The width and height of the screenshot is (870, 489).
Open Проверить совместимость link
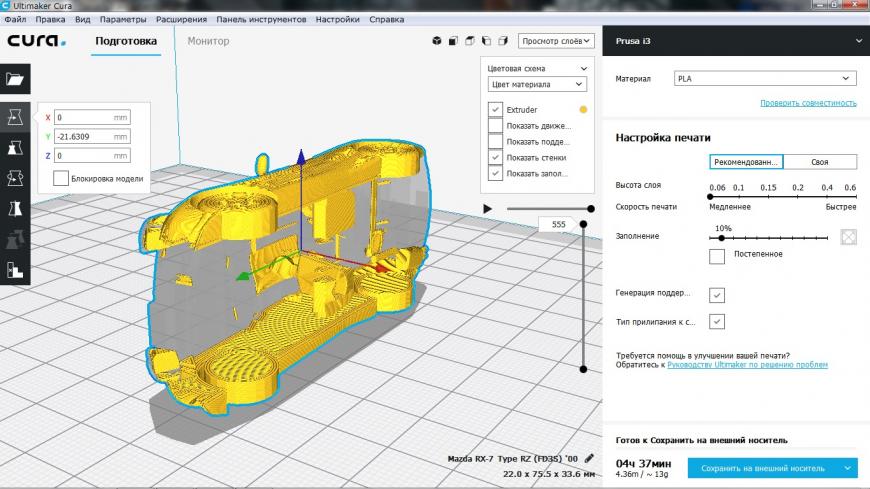(x=808, y=103)
